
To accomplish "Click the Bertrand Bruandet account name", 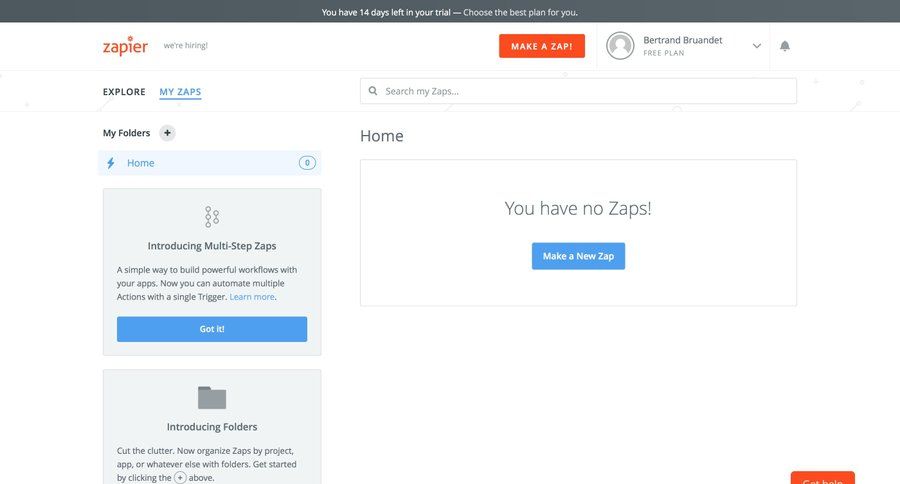I will 682,40.
